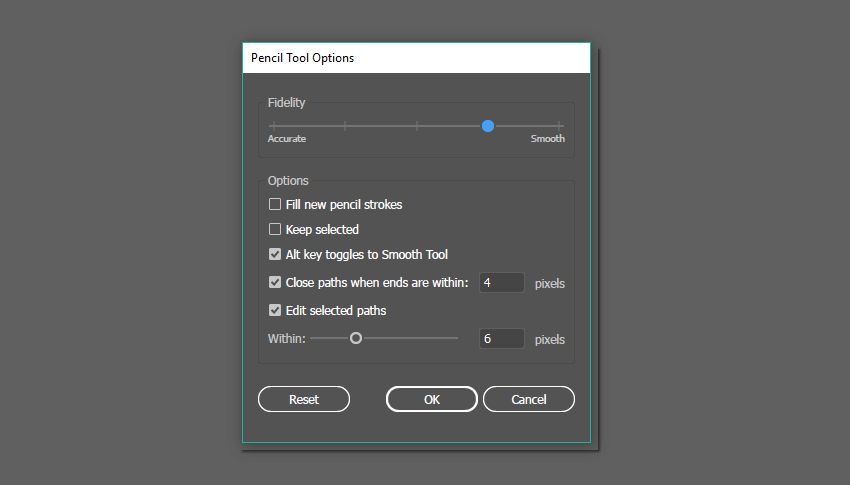Check the Keep selected option
The image size is (850, 485).
(x=275, y=230)
